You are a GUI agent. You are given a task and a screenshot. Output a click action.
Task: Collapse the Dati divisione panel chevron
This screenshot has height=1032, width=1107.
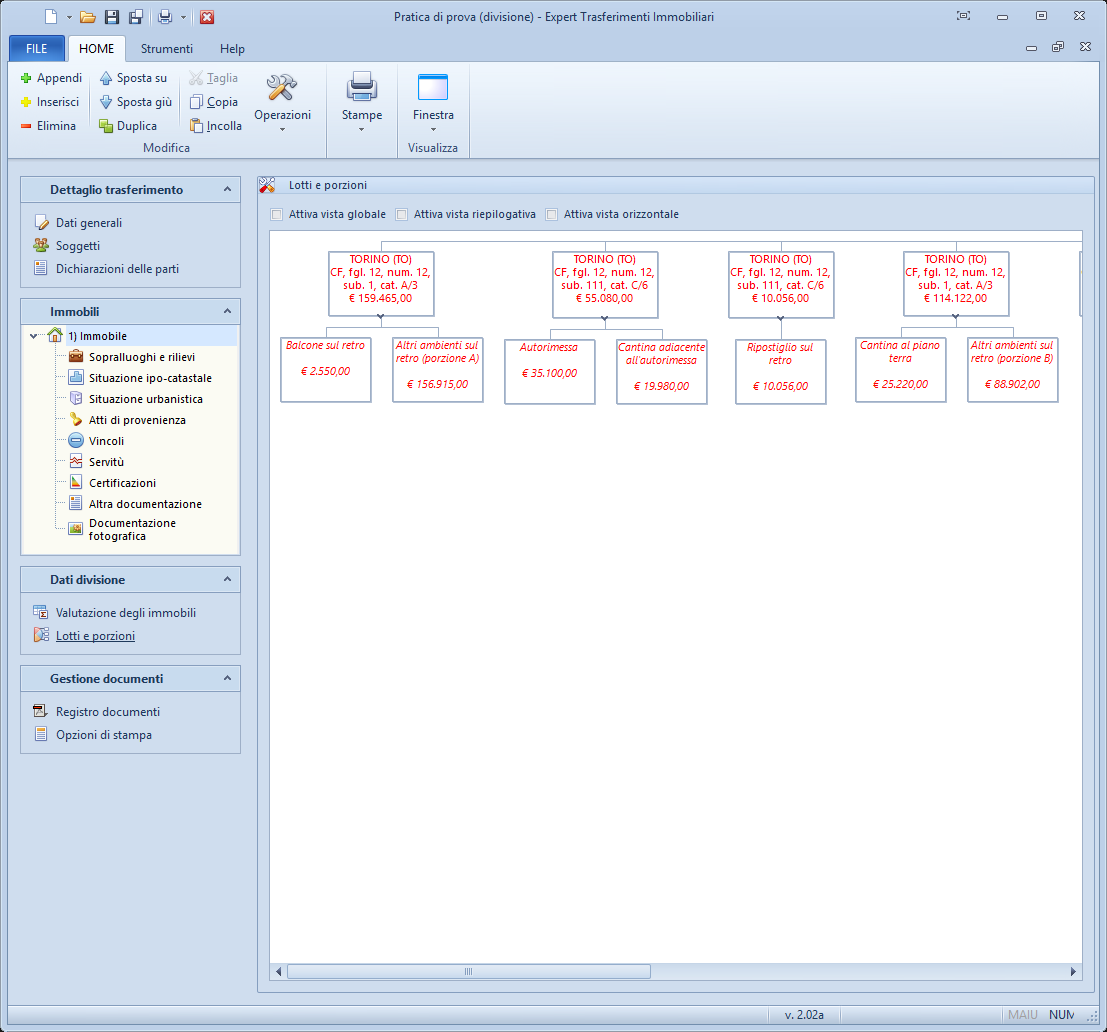[x=227, y=579]
